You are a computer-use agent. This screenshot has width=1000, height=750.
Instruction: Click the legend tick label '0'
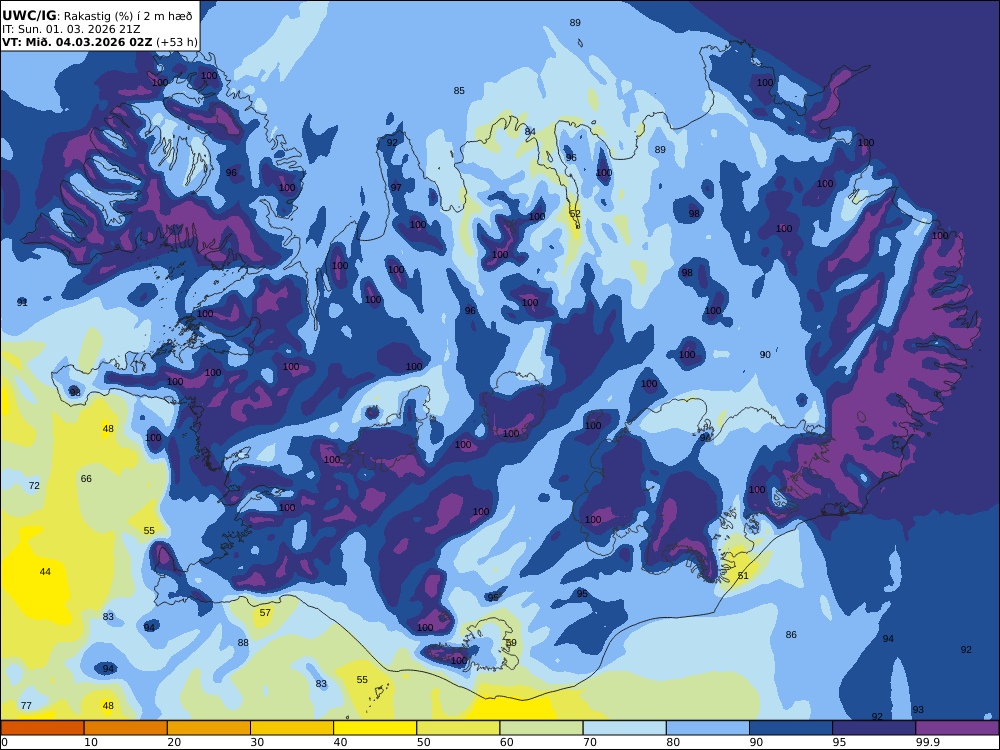tap(4, 742)
